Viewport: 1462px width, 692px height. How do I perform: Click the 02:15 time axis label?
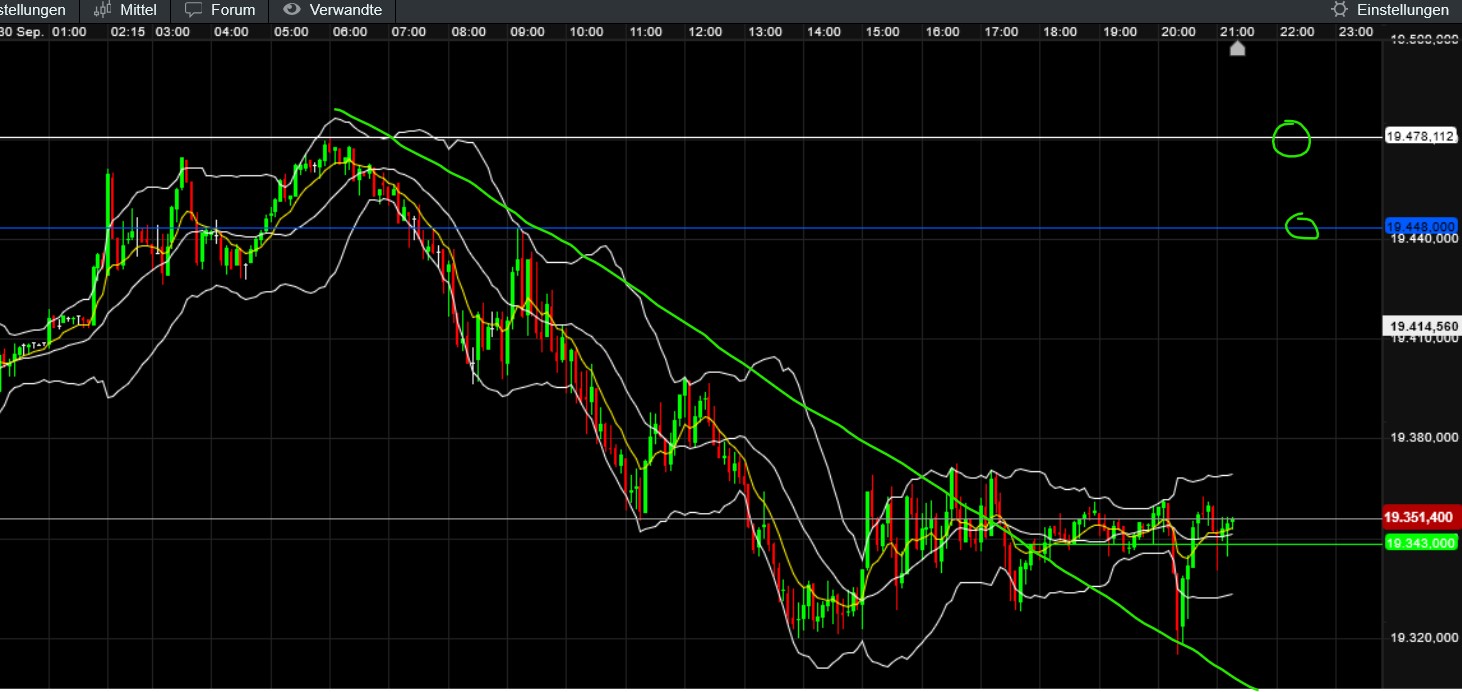pyautogui.click(x=128, y=32)
